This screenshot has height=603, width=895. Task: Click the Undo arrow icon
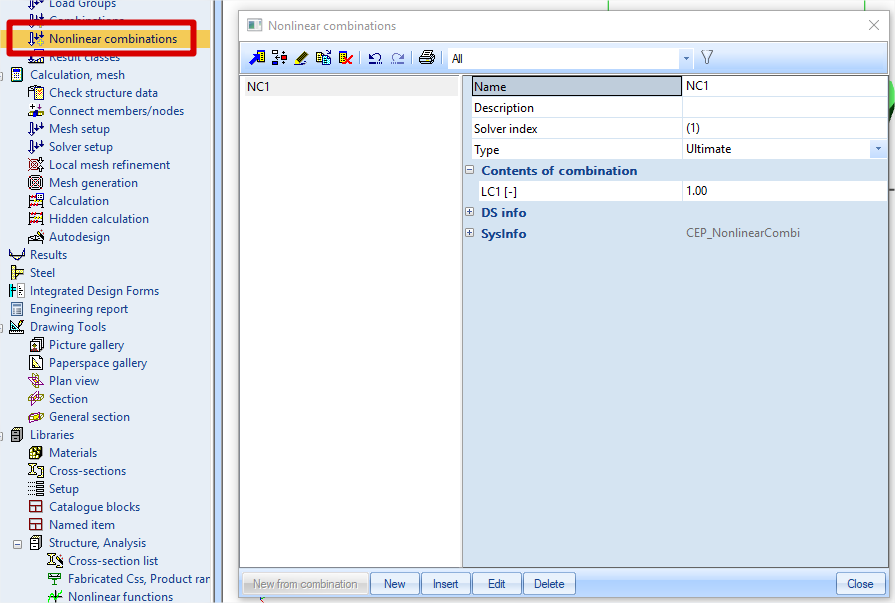pos(375,58)
